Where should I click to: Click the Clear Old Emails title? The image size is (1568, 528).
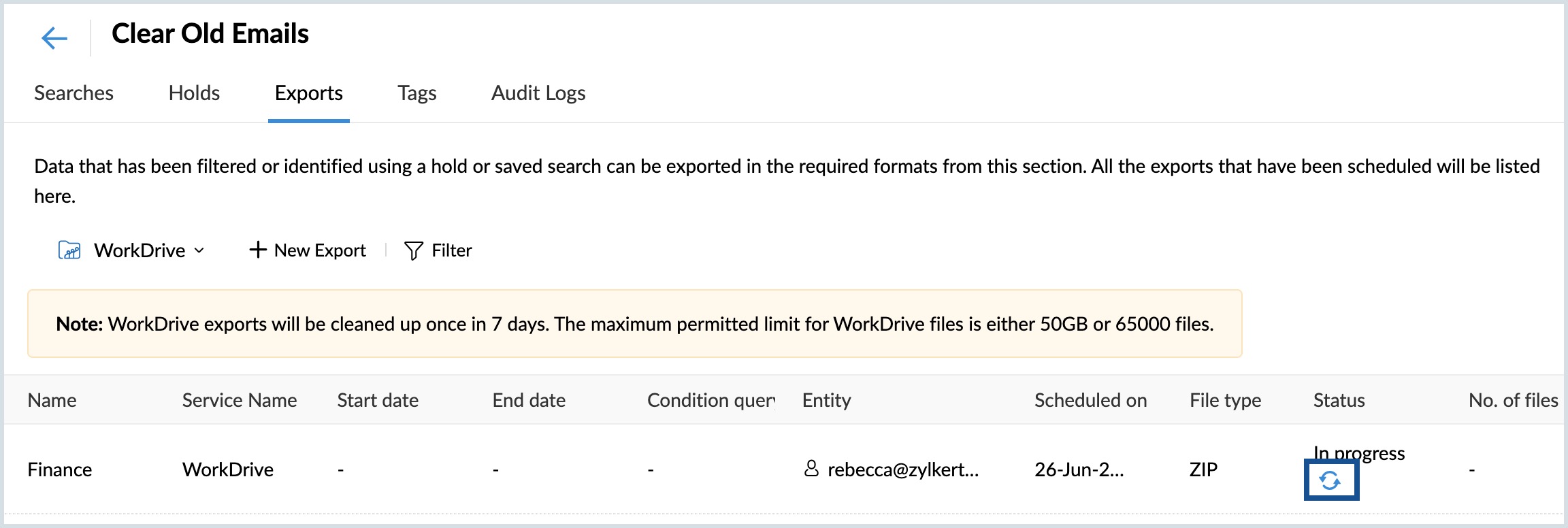coord(210,34)
